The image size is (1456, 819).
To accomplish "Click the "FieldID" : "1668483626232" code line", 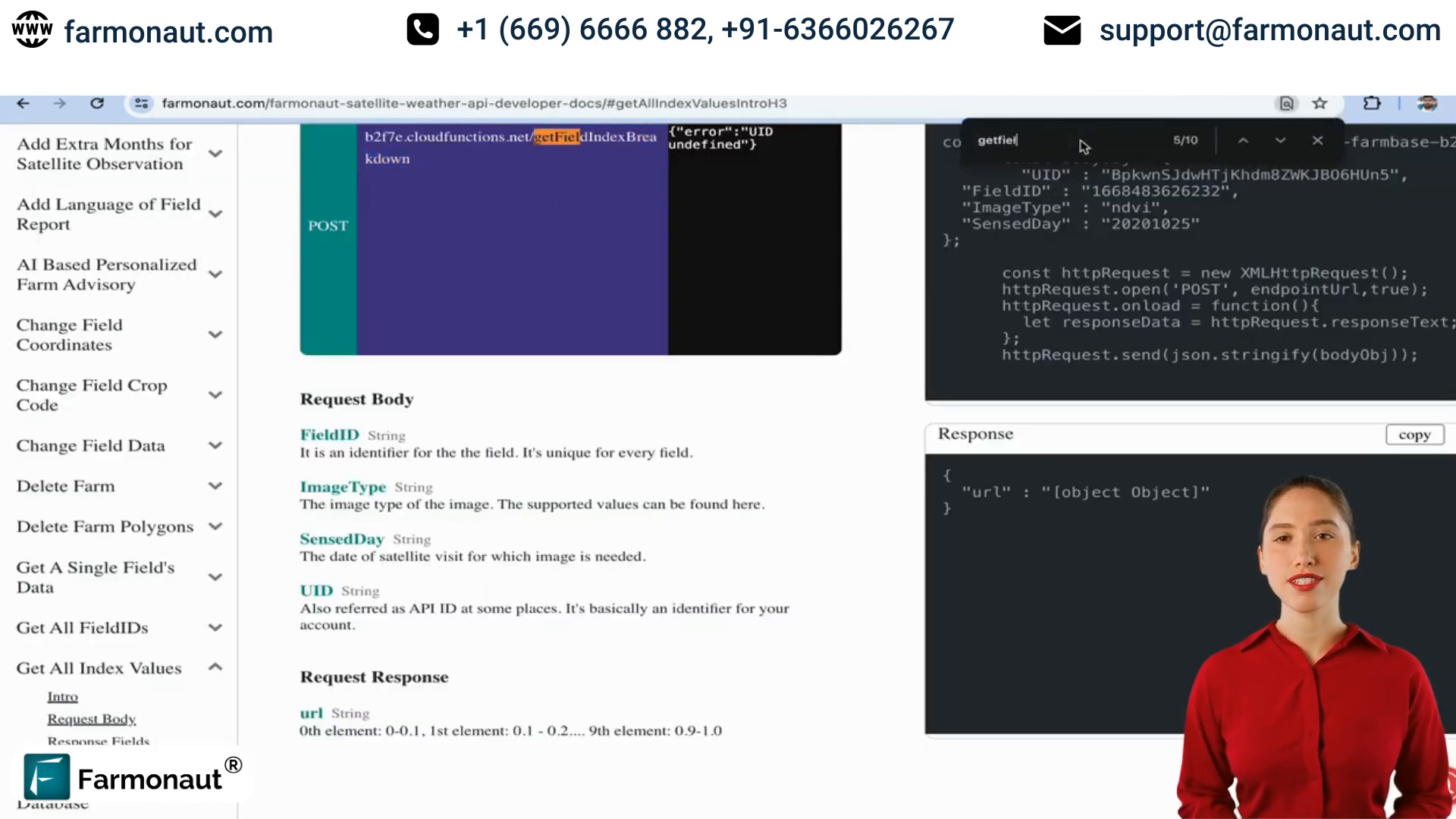I will [1100, 191].
